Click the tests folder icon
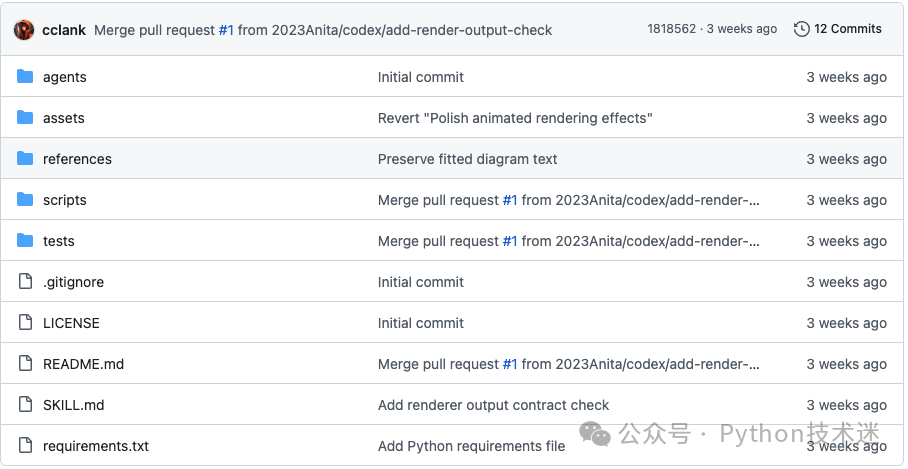This screenshot has width=908, height=469. 25,240
